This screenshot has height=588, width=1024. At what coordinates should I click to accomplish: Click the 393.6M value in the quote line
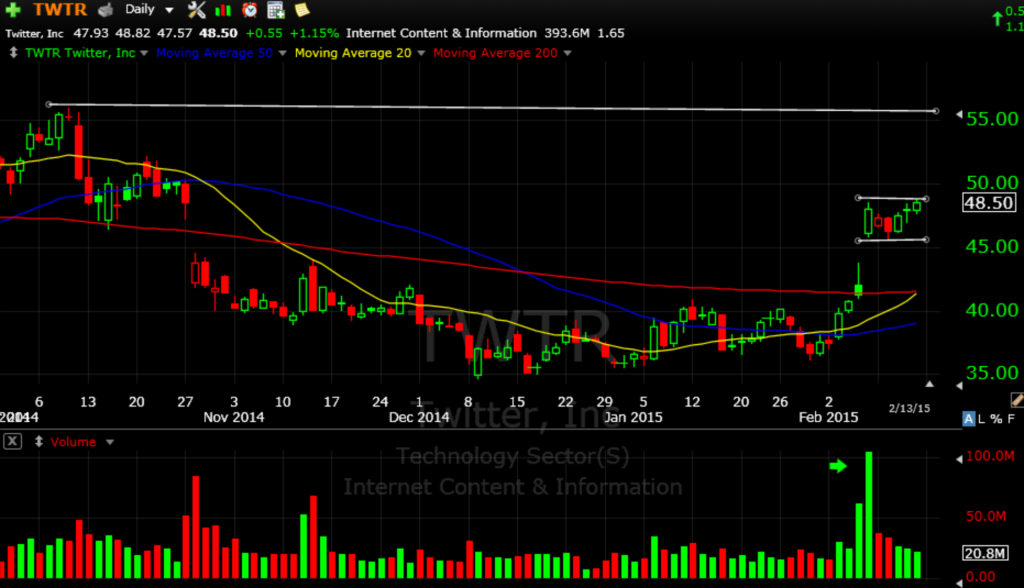click(567, 33)
